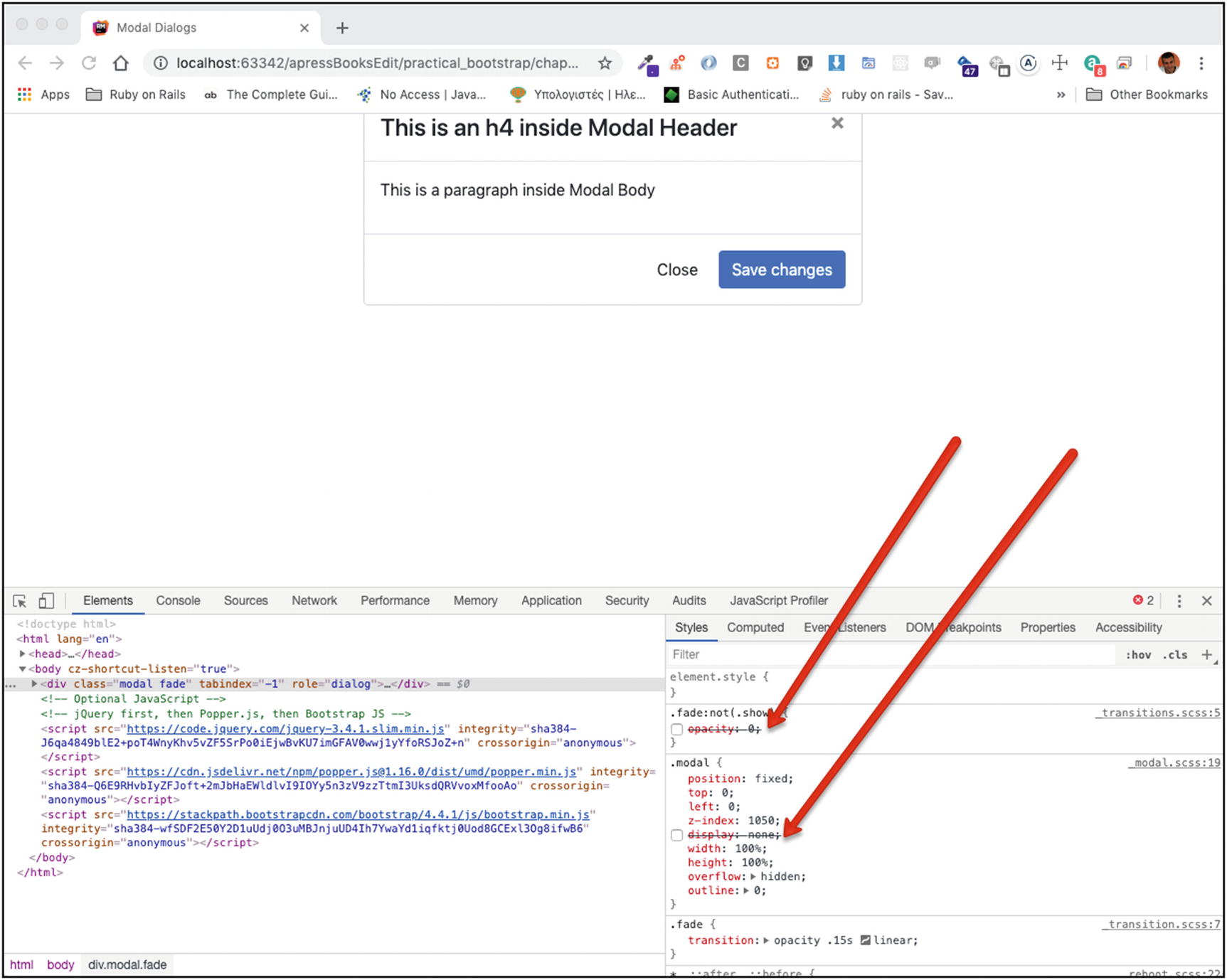Click the DevTools inspect element picker icon
The height and width of the screenshot is (980, 1227).
click(x=20, y=601)
